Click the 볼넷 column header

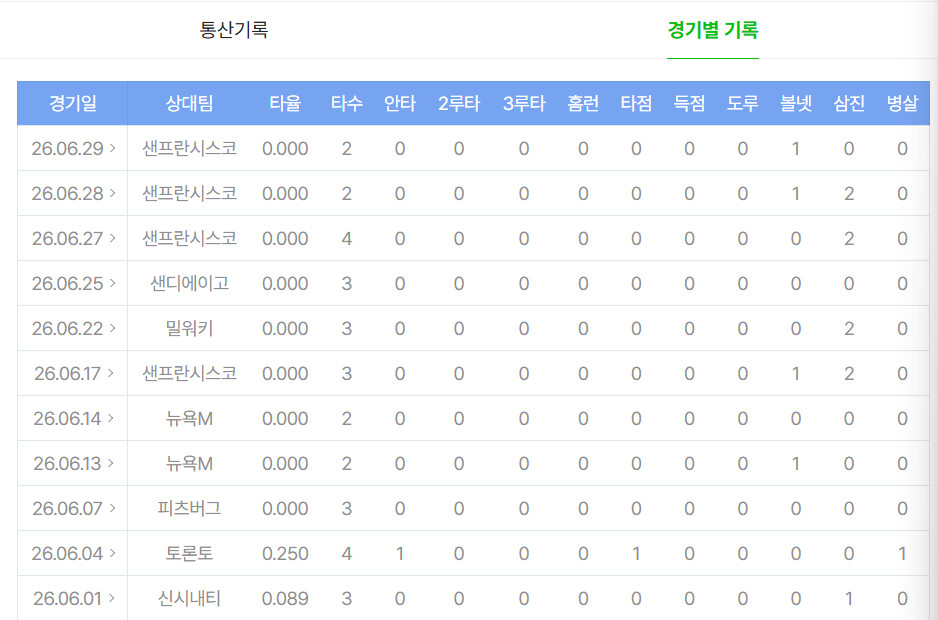796,104
